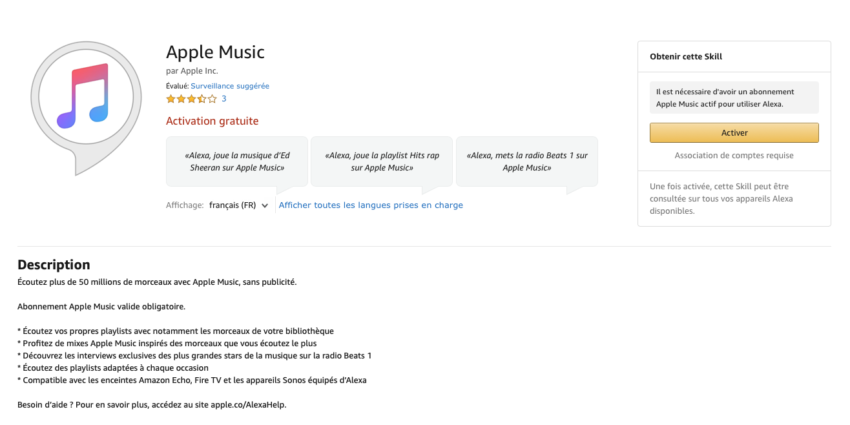Viewport: 850px width, 425px height.
Task: Click Association de comptes requise text
Action: coord(734,156)
